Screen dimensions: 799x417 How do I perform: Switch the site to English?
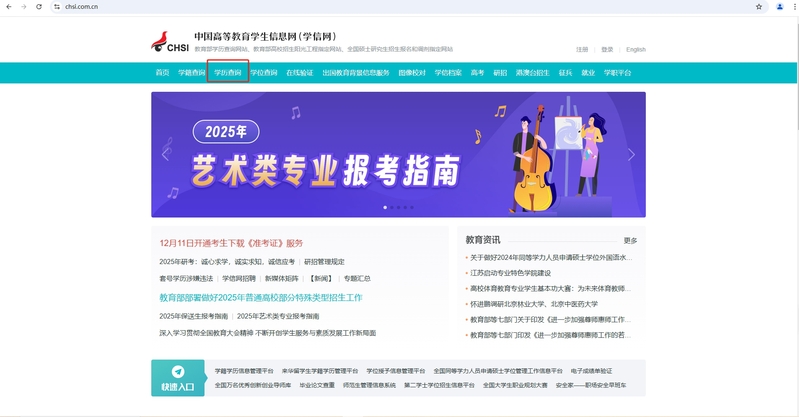(635, 49)
